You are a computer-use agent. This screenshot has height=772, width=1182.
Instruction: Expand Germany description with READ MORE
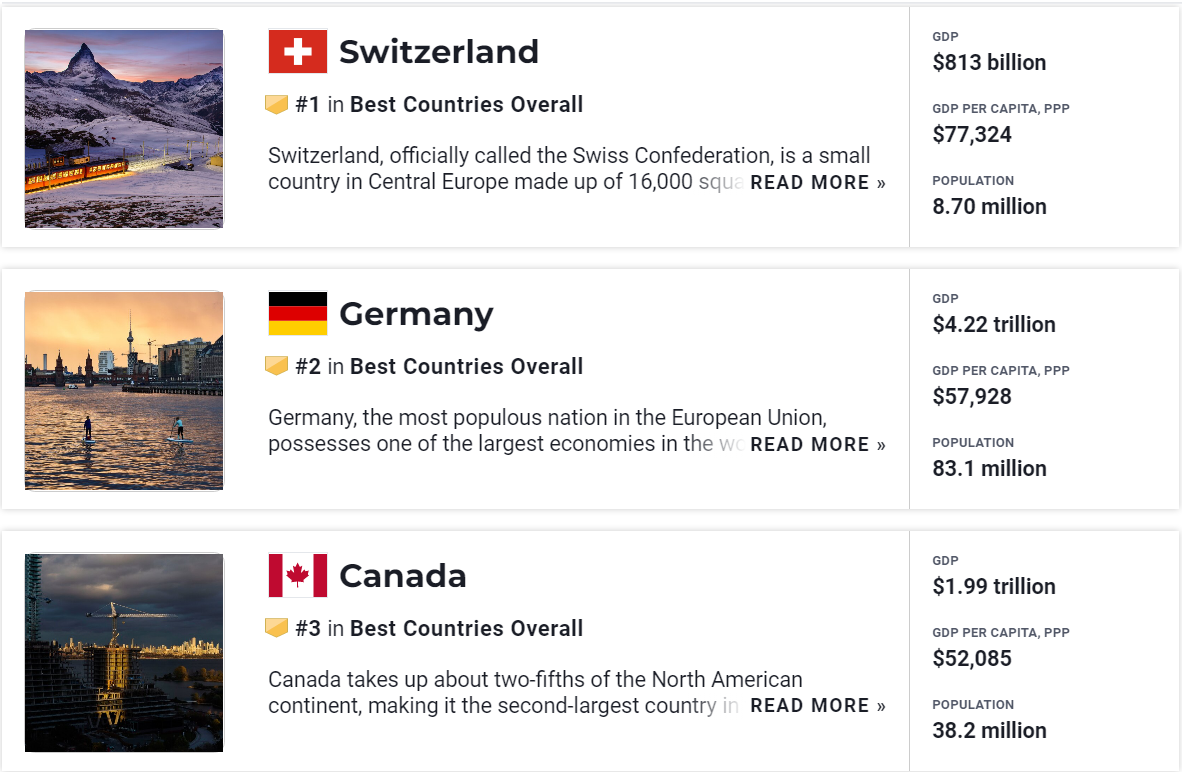[x=818, y=444]
